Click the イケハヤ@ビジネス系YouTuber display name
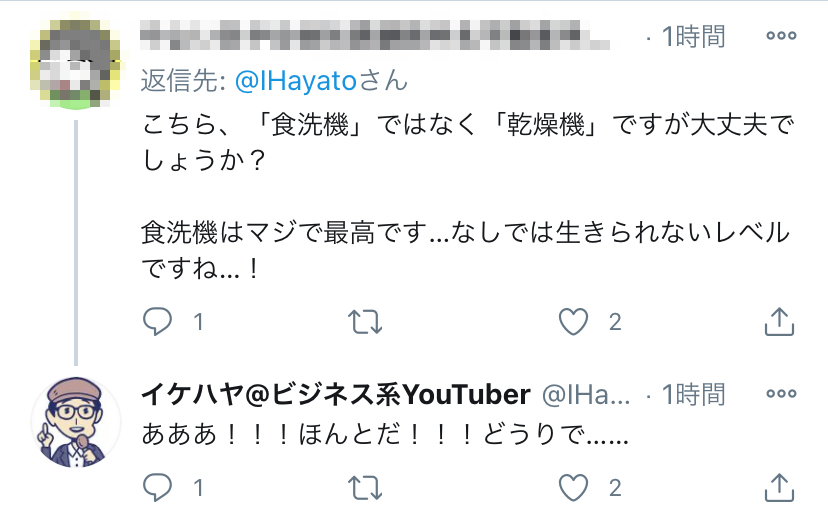 [x=336, y=396]
